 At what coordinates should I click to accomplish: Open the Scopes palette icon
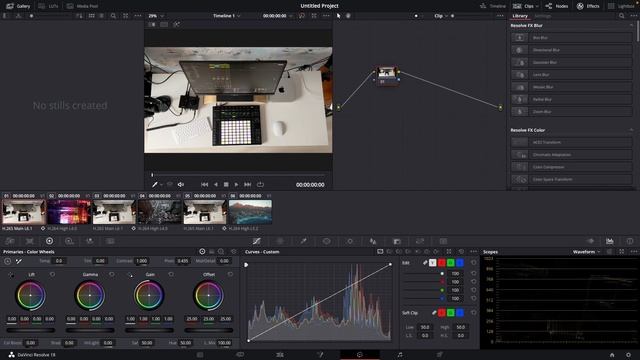609,241
